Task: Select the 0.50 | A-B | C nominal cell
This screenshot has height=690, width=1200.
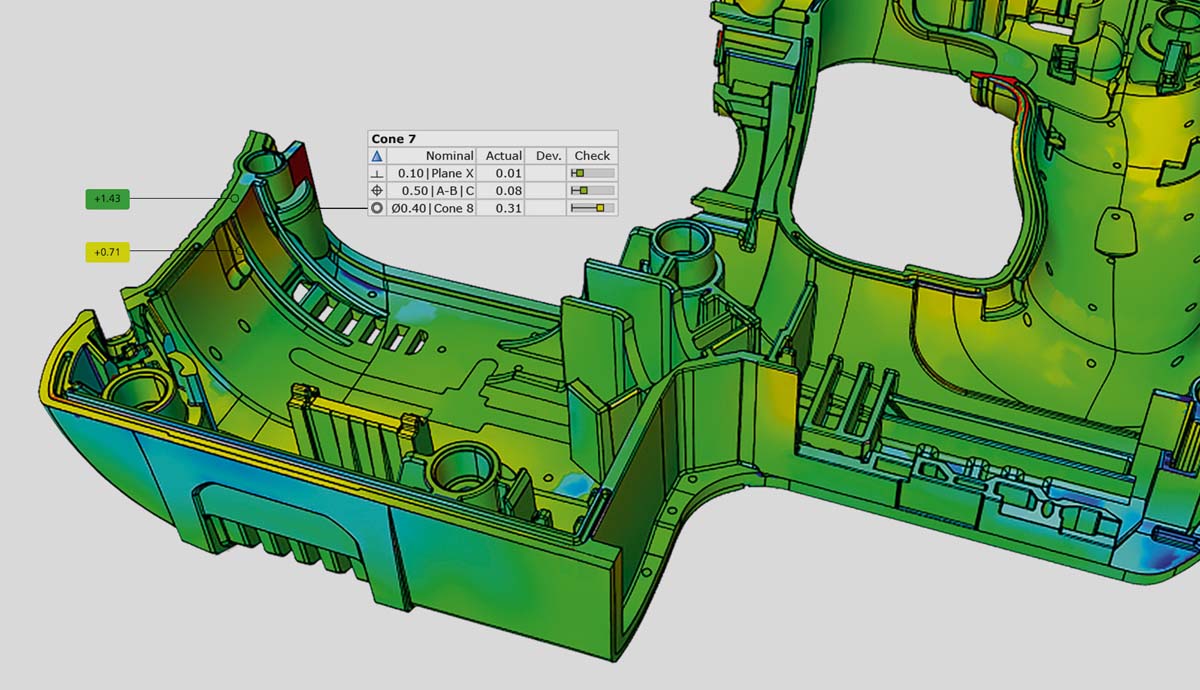Action: point(435,190)
